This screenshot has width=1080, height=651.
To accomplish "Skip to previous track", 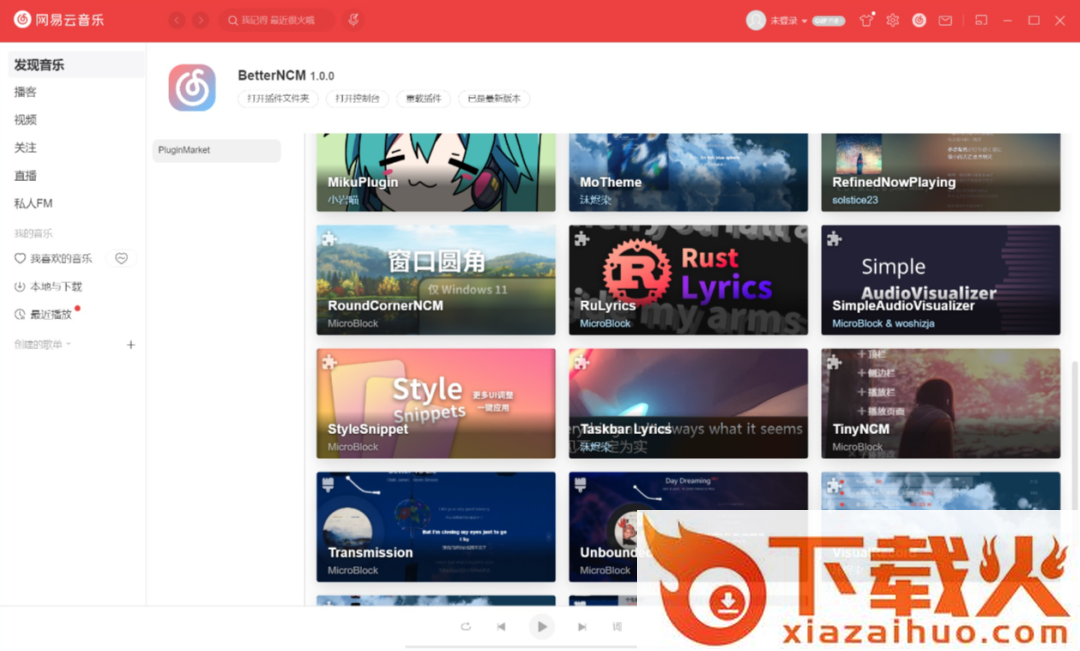I will [x=501, y=626].
